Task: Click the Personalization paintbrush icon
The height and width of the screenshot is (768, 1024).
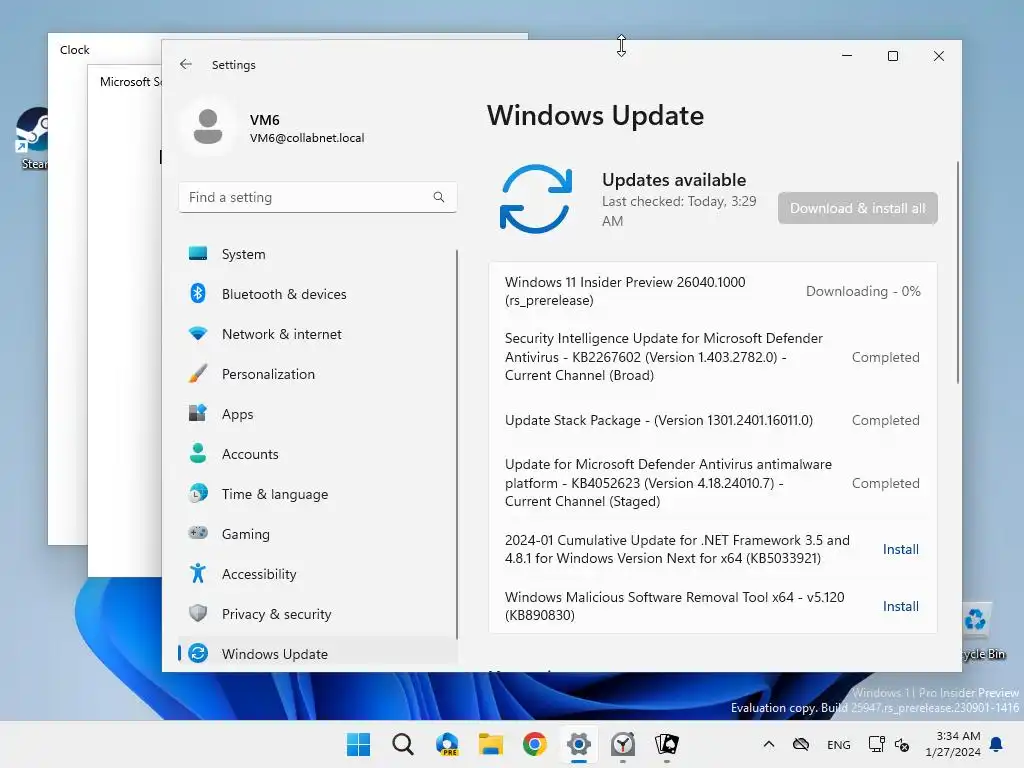Action: tap(198, 374)
